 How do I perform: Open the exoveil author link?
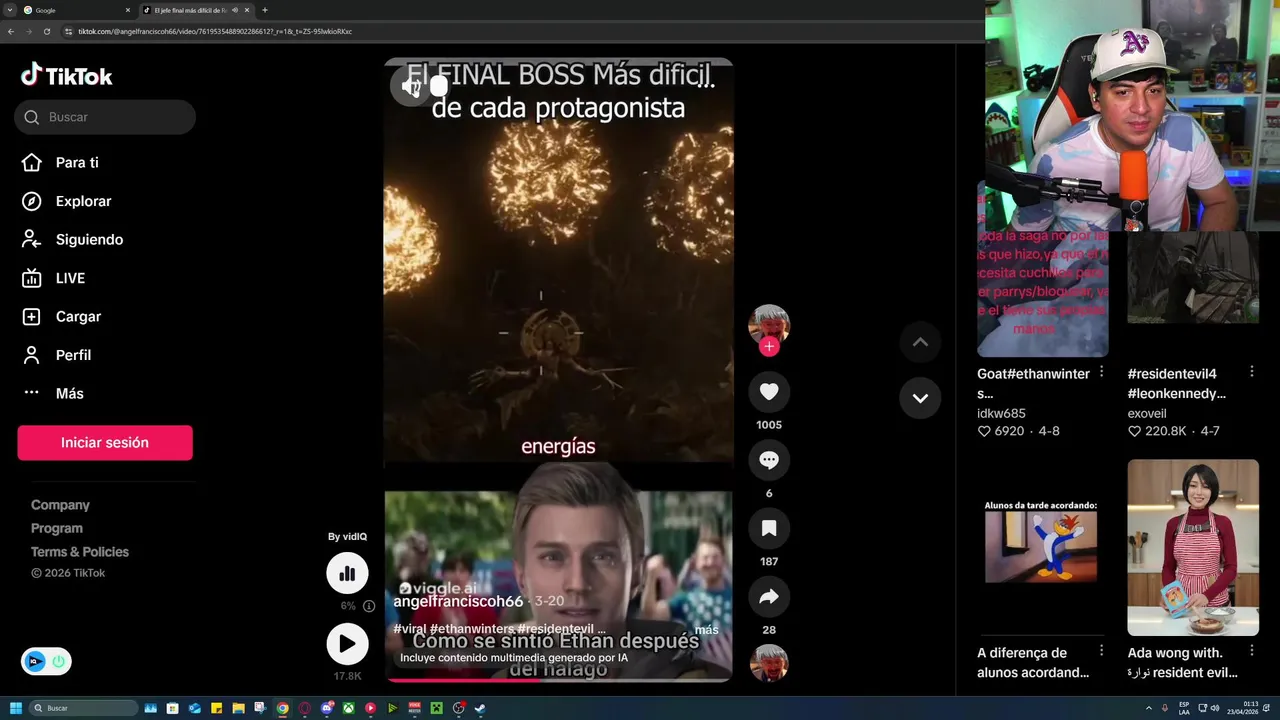1147,413
